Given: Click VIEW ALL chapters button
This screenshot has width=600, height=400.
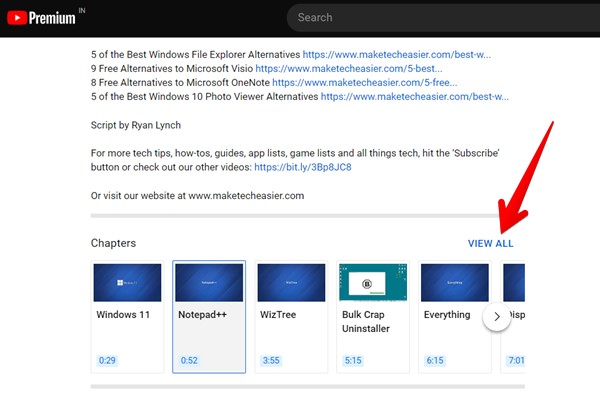Looking at the screenshot, I should (x=491, y=243).
